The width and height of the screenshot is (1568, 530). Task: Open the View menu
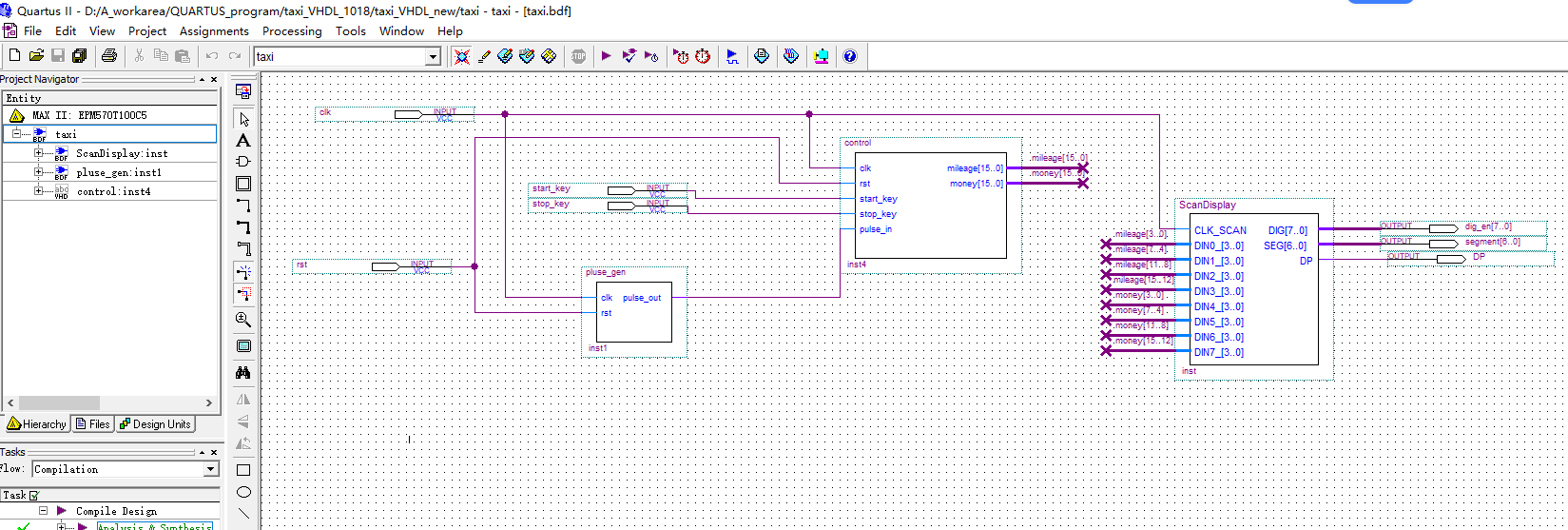pyautogui.click(x=102, y=30)
